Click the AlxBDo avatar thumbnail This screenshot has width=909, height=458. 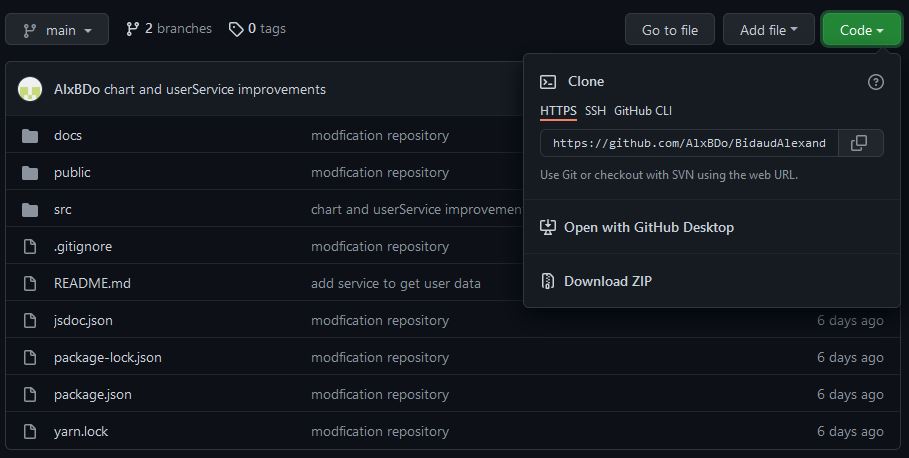click(30, 89)
